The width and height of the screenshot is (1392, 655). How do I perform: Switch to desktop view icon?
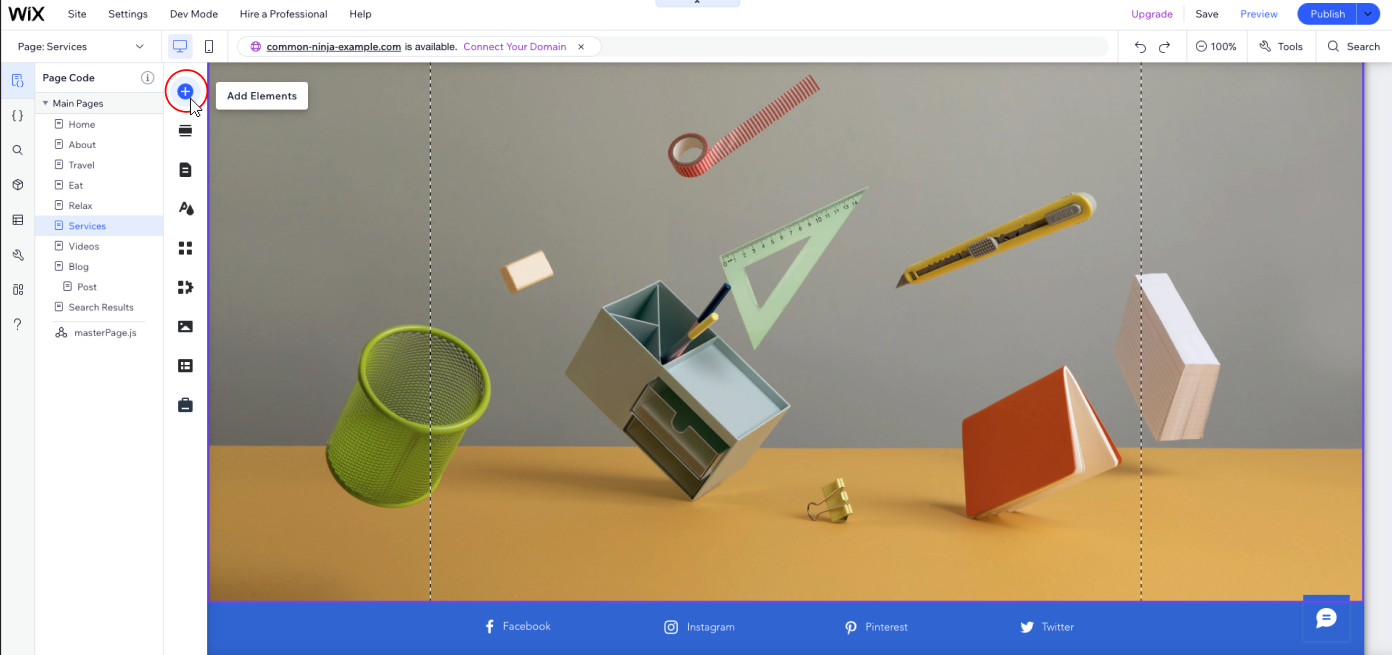click(x=180, y=47)
